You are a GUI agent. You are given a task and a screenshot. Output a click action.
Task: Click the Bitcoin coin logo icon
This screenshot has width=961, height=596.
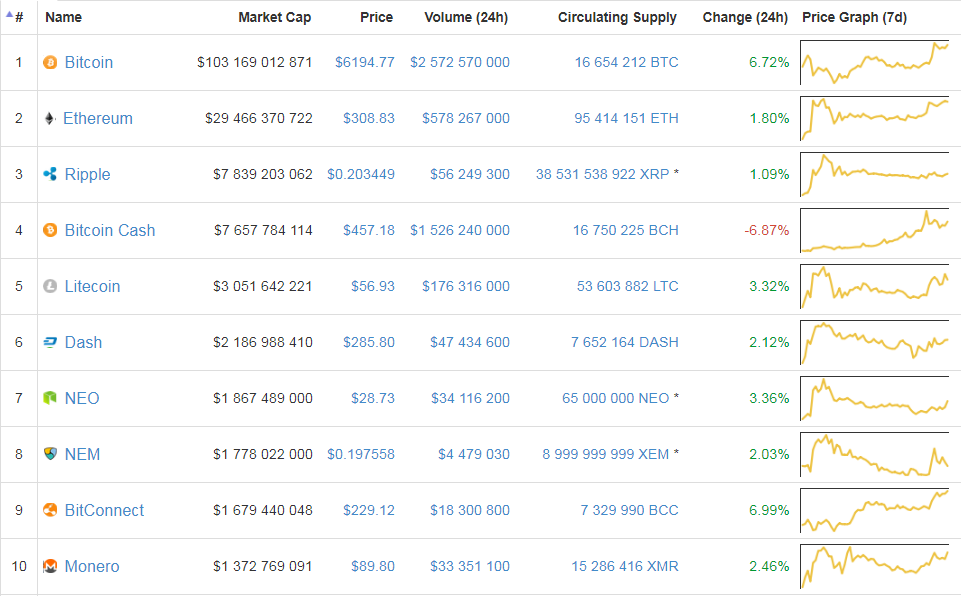click(50, 63)
